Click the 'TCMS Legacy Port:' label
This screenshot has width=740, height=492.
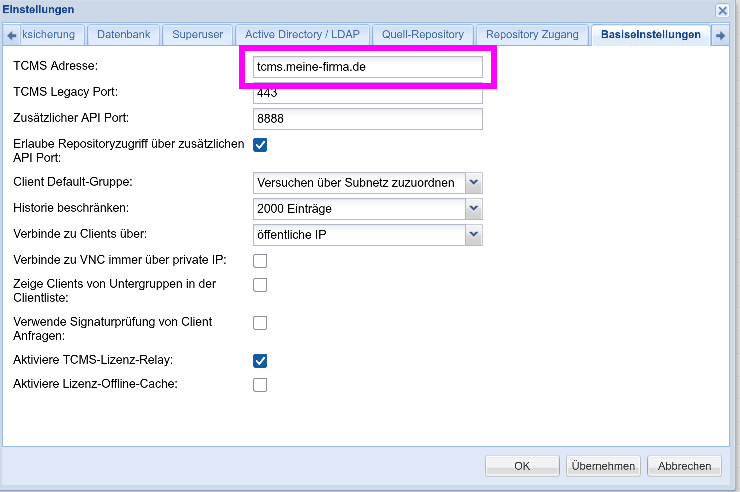pos(66,92)
